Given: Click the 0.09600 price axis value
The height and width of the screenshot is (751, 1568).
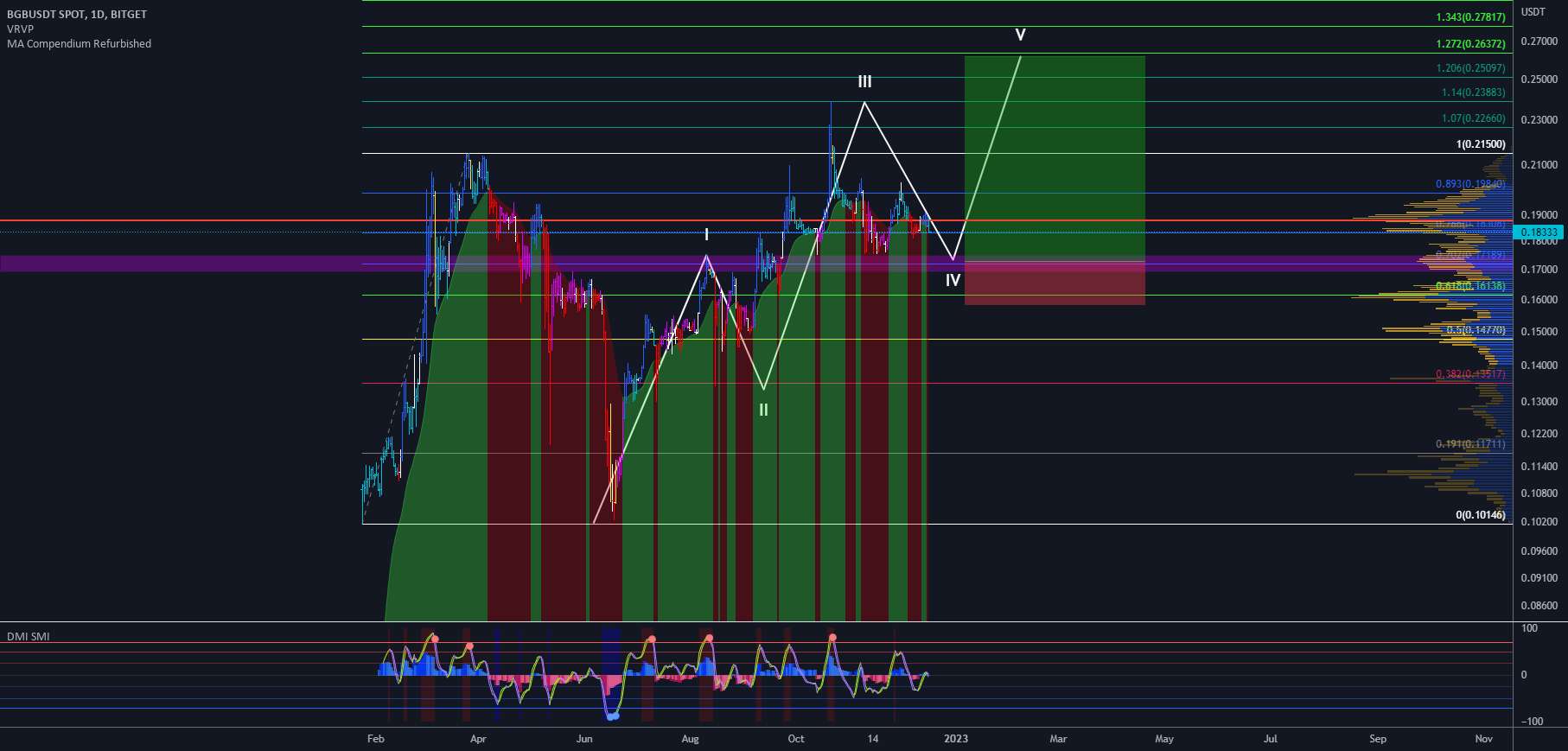Looking at the screenshot, I should click(1539, 551).
